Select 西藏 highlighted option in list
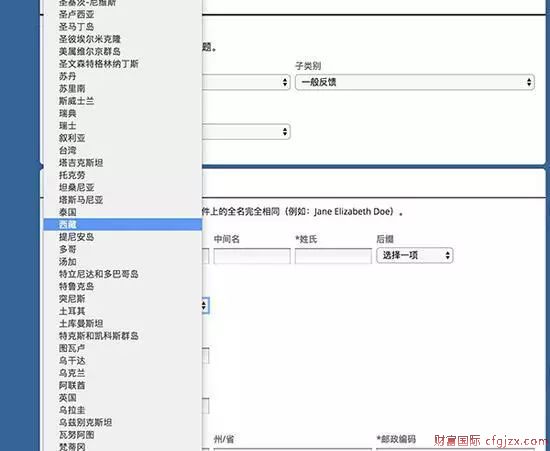550x451 pixels. (122, 224)
